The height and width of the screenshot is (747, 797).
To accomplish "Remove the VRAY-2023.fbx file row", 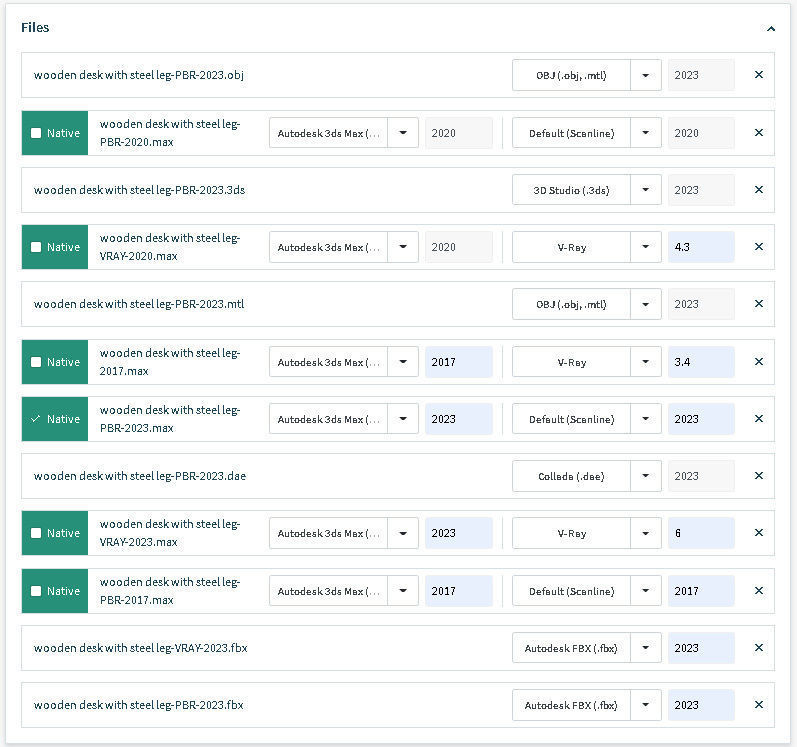I will (x=758, y=648).
